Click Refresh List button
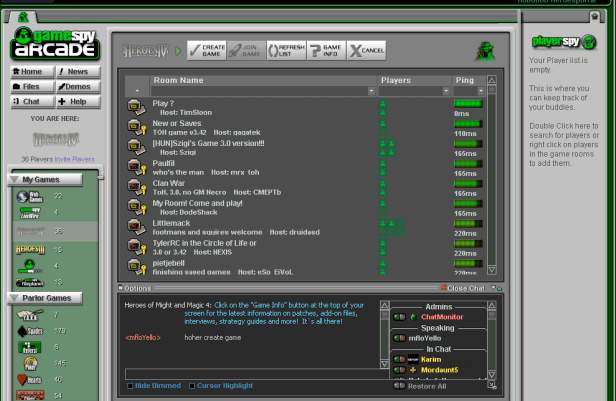This screenshot has width=616, height=401. pos(286,51)
